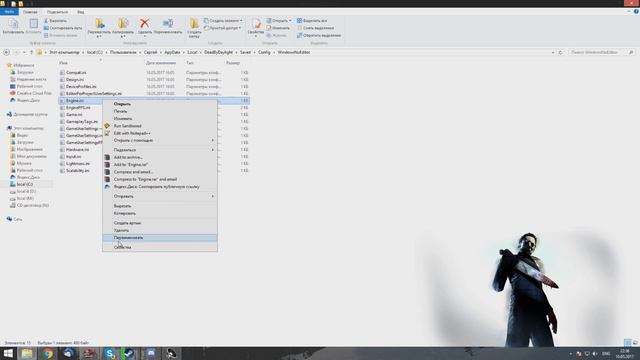Screen dimensions: 640x360
Task: Click Снять выделение in the ribbon
Action: coord(316,28)
